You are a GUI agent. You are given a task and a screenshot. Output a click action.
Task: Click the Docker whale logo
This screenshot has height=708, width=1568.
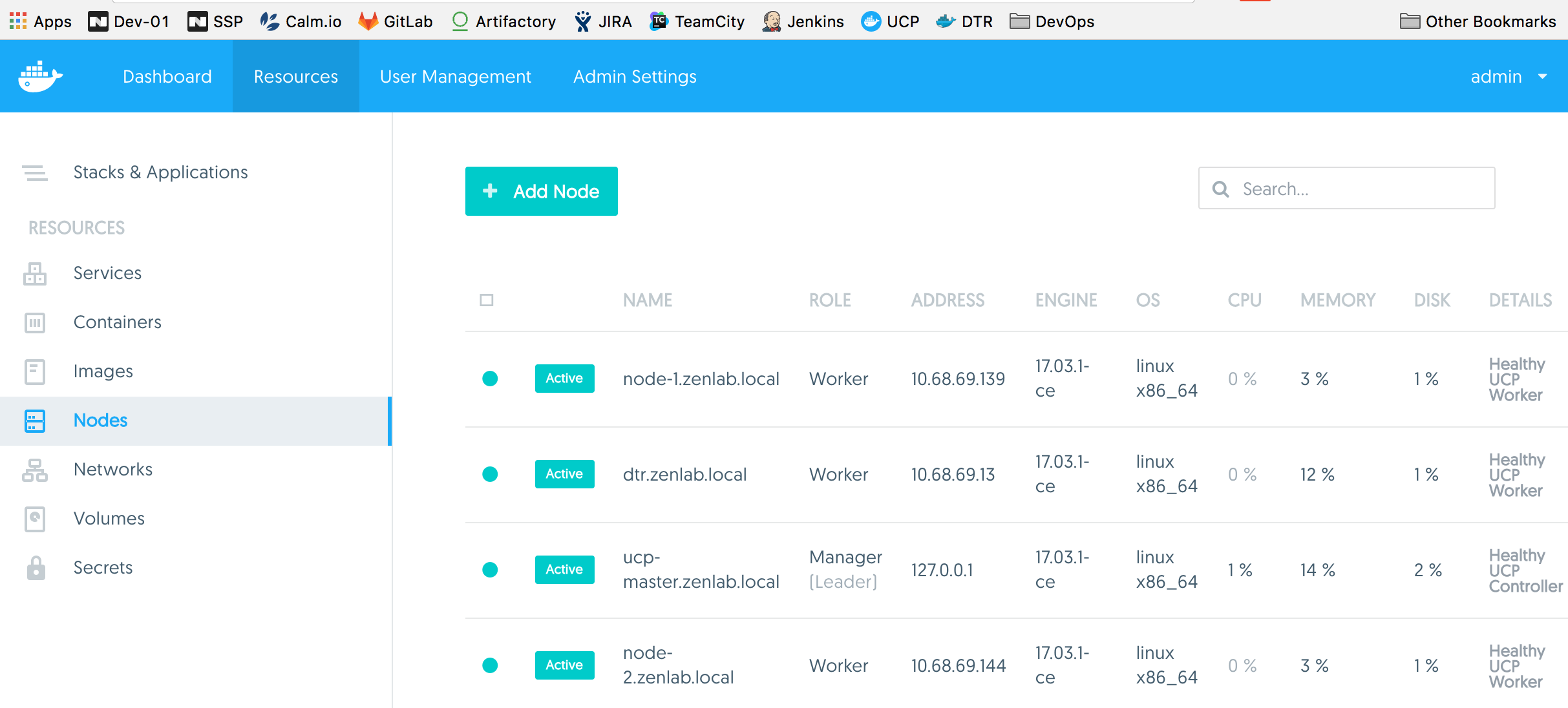(40, 77)
